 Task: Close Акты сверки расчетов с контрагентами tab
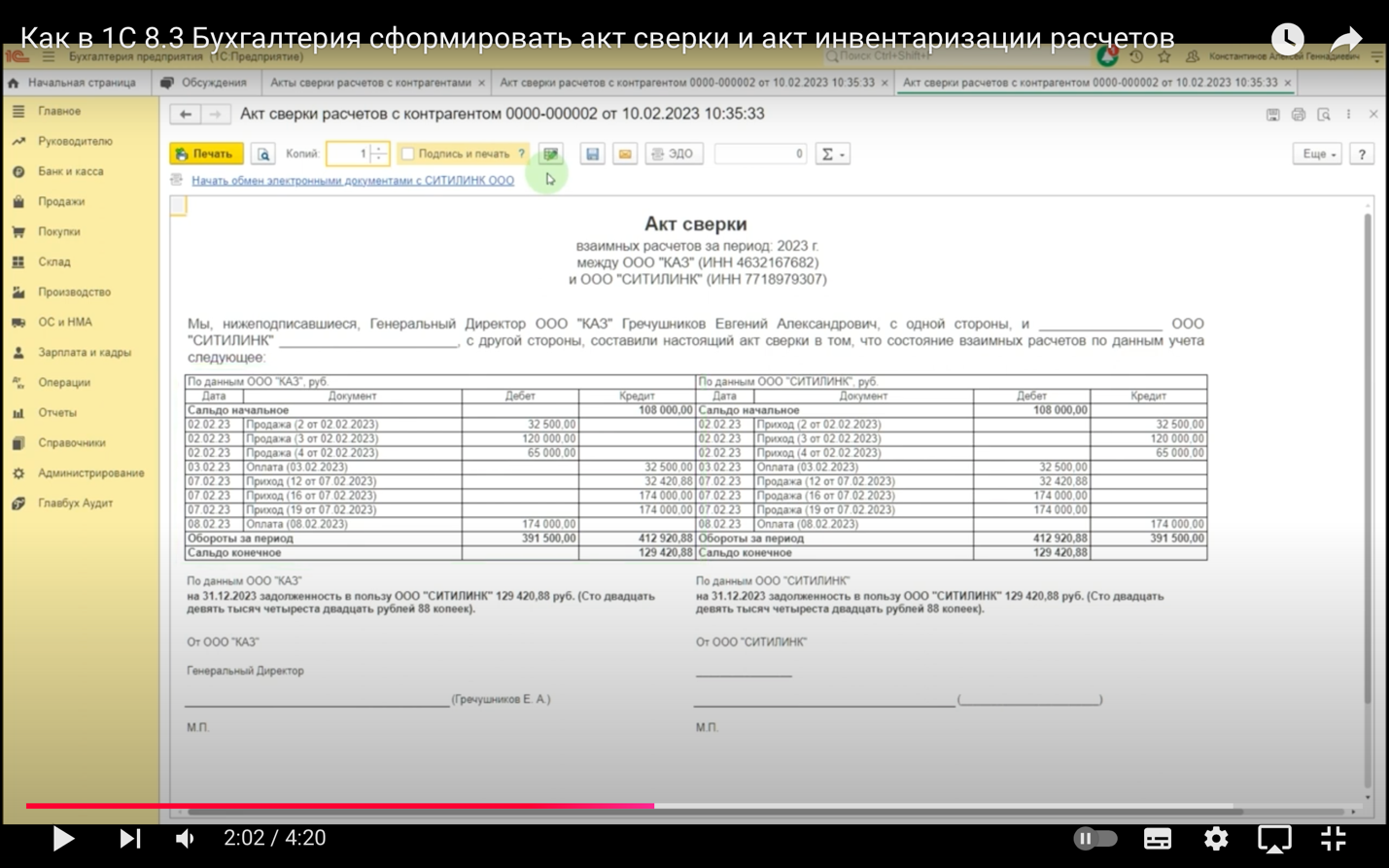tap(481, 84)
